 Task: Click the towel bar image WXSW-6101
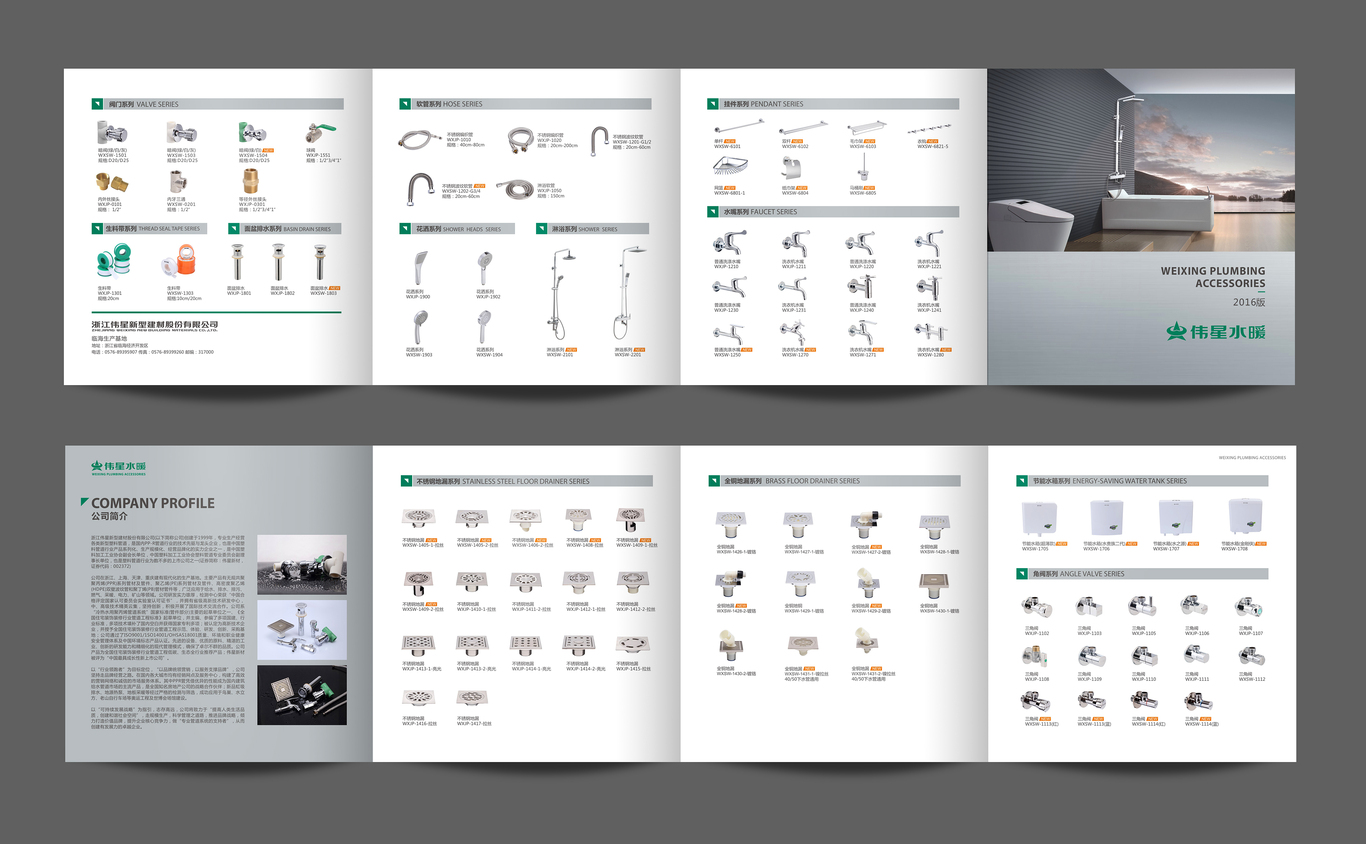(738, 125)
